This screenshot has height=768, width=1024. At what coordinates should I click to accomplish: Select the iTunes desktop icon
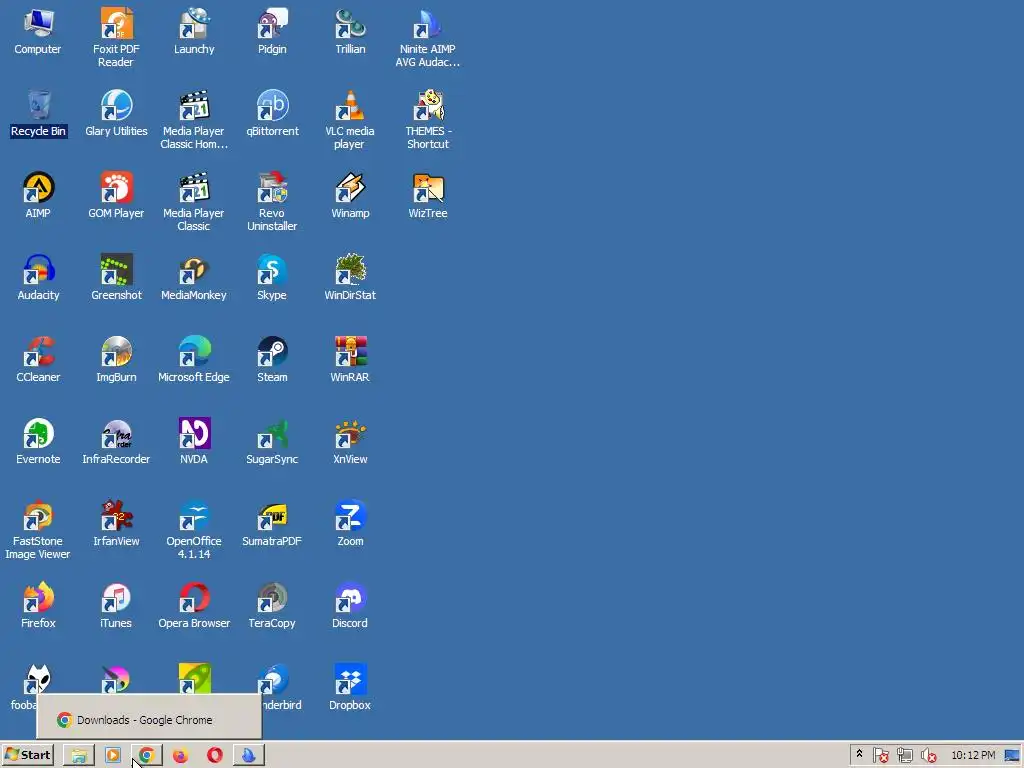click(x=116, y=606)
